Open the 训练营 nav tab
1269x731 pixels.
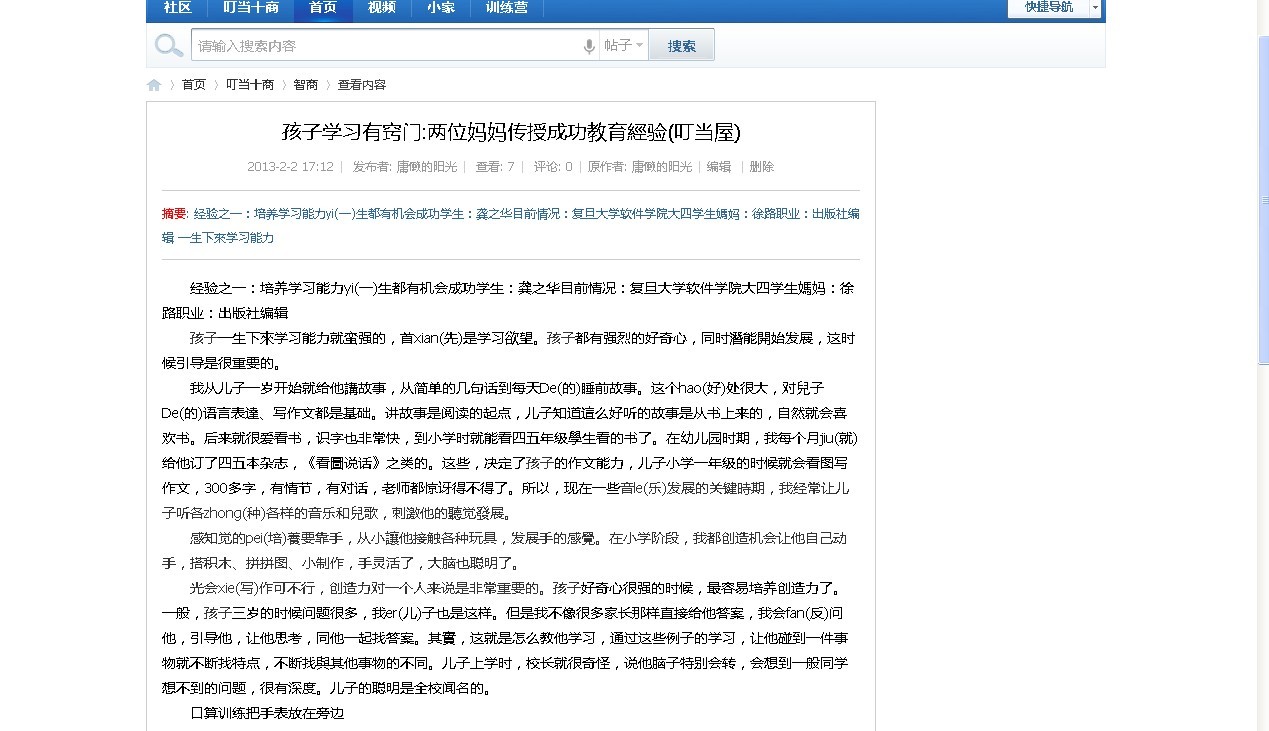507,8
